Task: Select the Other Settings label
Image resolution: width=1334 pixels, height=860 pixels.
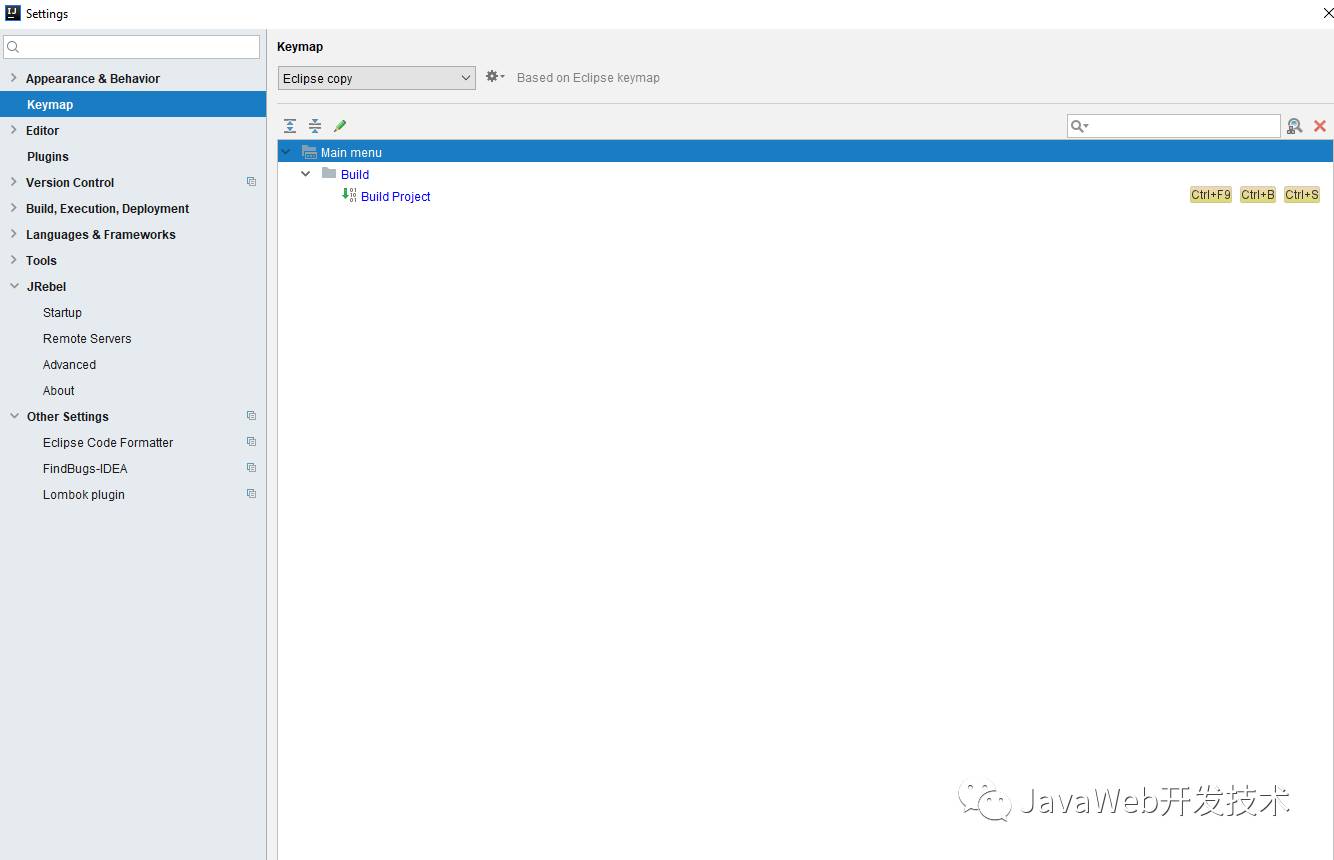Action: 67,417
